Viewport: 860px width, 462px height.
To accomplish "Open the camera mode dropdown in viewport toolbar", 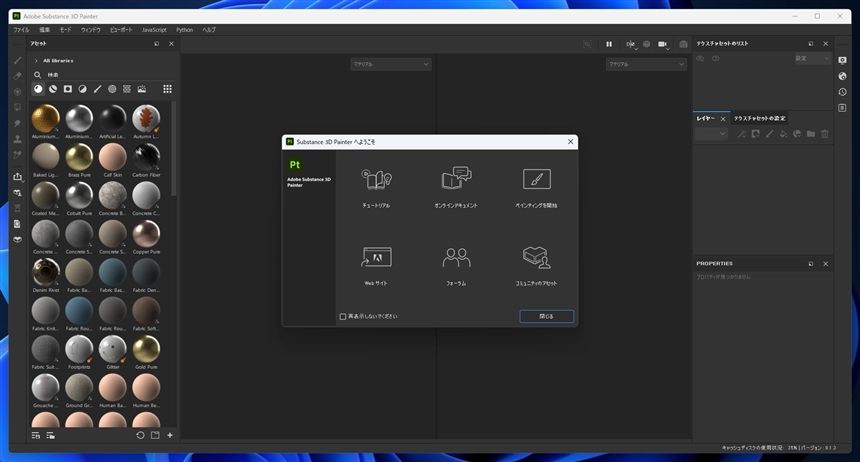I will (664, 44).
